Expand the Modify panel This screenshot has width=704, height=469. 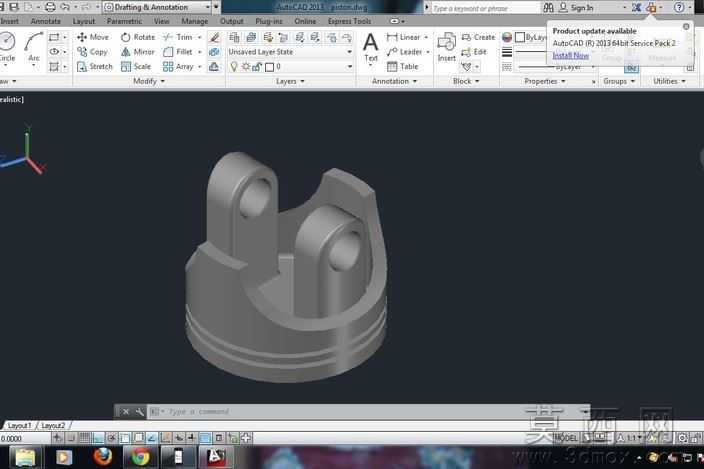(149, 81)
